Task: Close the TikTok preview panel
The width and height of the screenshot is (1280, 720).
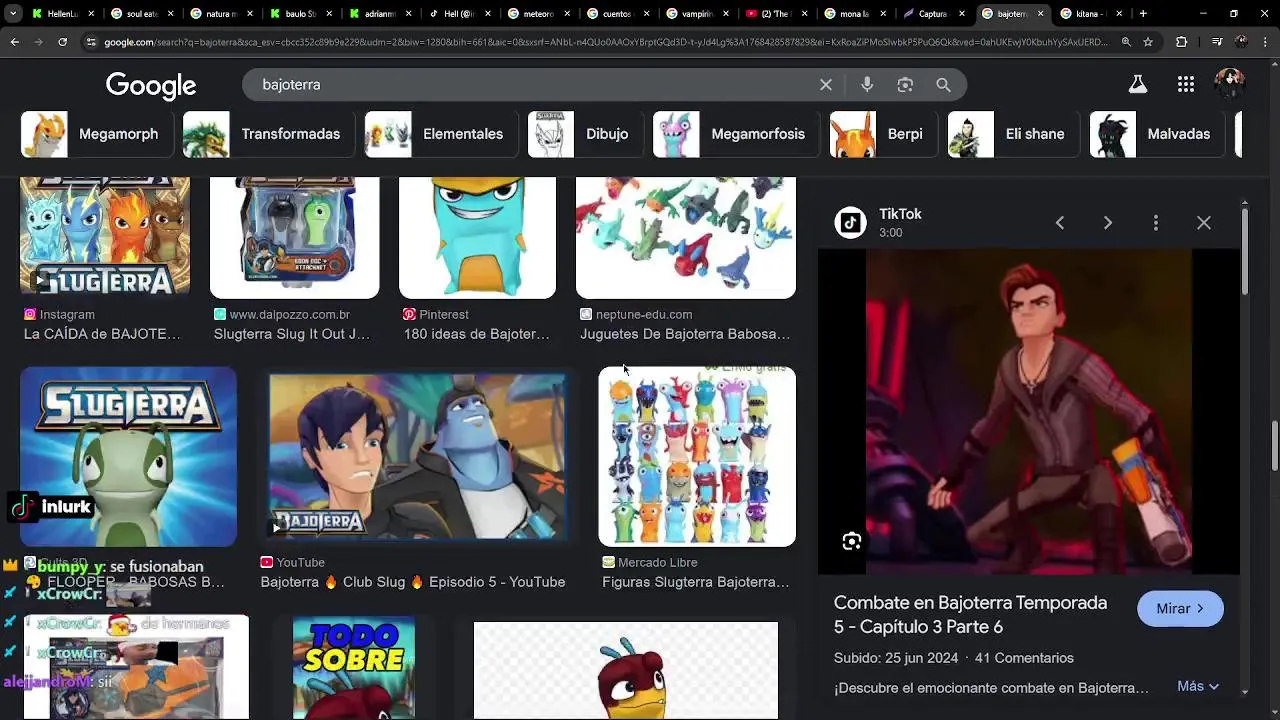Action: point(1204,223)
